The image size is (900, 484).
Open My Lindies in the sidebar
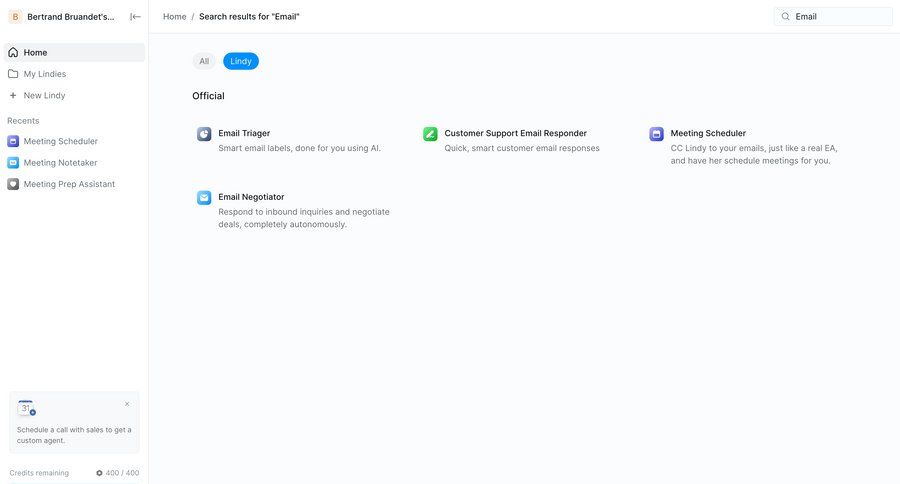(74, 73)
